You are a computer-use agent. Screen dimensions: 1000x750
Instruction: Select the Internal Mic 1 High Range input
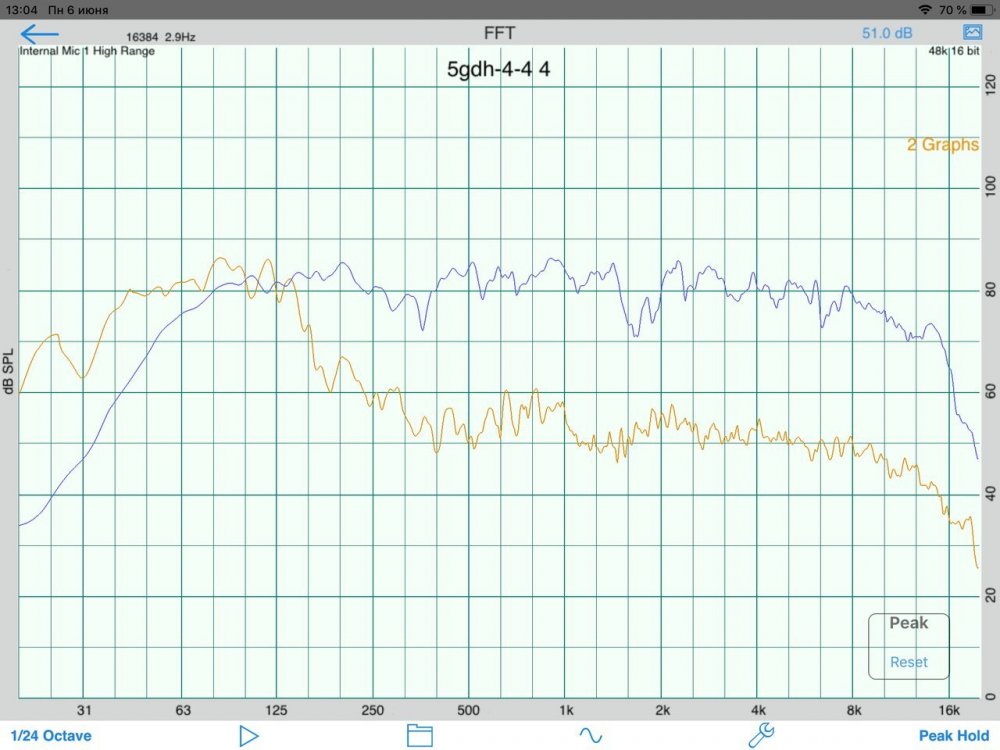pos(87,51)
